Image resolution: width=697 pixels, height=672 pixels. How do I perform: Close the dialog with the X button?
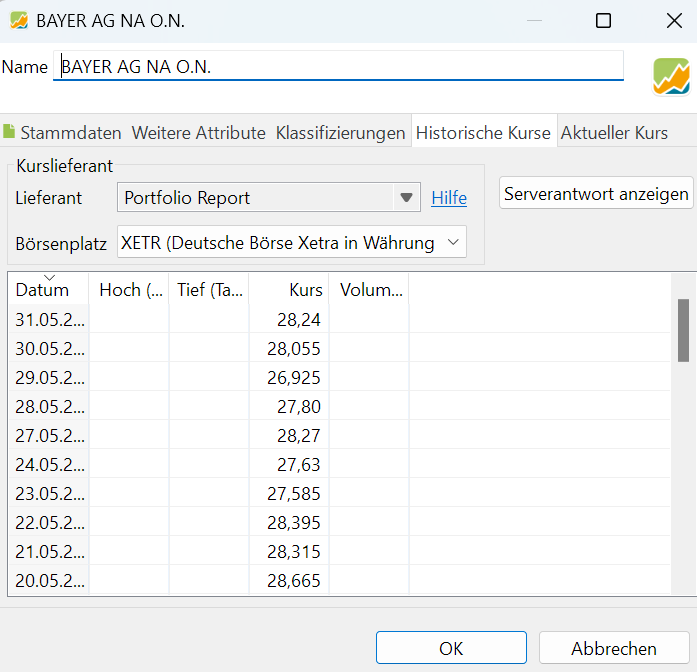(x=674, y=20)
